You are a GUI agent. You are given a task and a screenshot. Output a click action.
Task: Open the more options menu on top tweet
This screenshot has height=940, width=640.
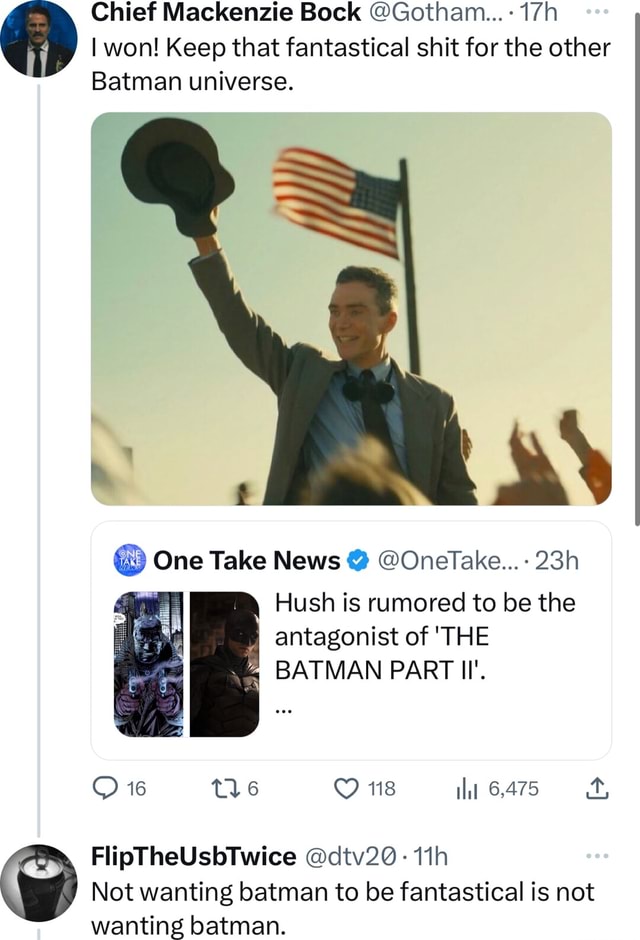coord(600,12)
